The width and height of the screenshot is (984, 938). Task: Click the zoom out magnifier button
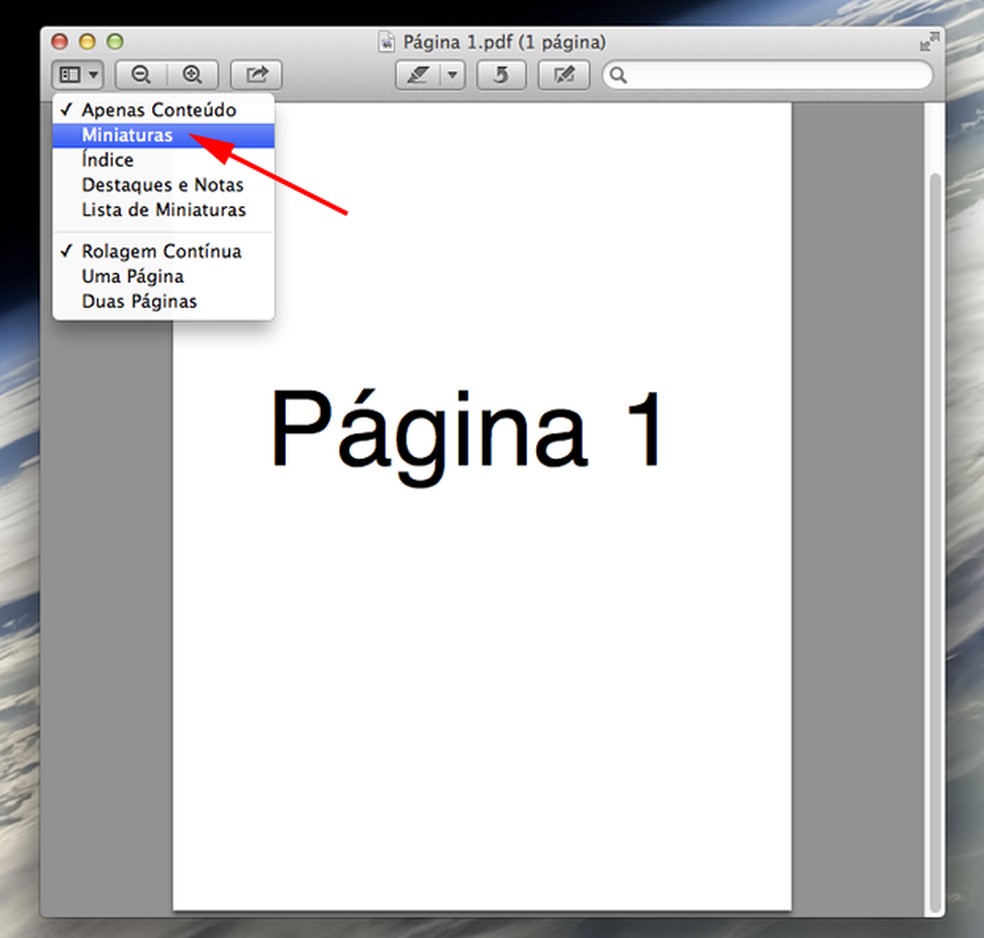141,75
